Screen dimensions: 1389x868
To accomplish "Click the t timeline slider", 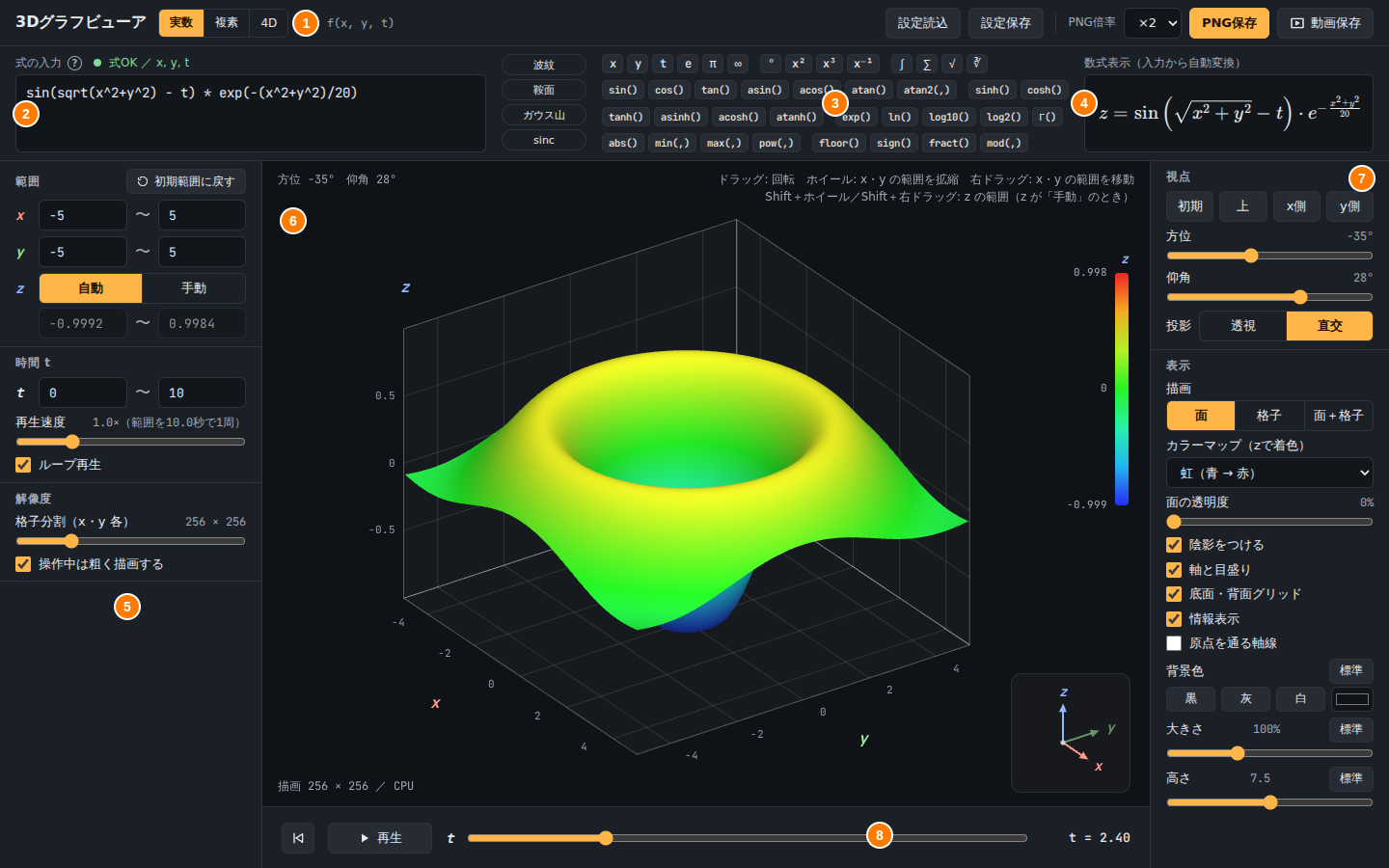I will tap(748, 838).
